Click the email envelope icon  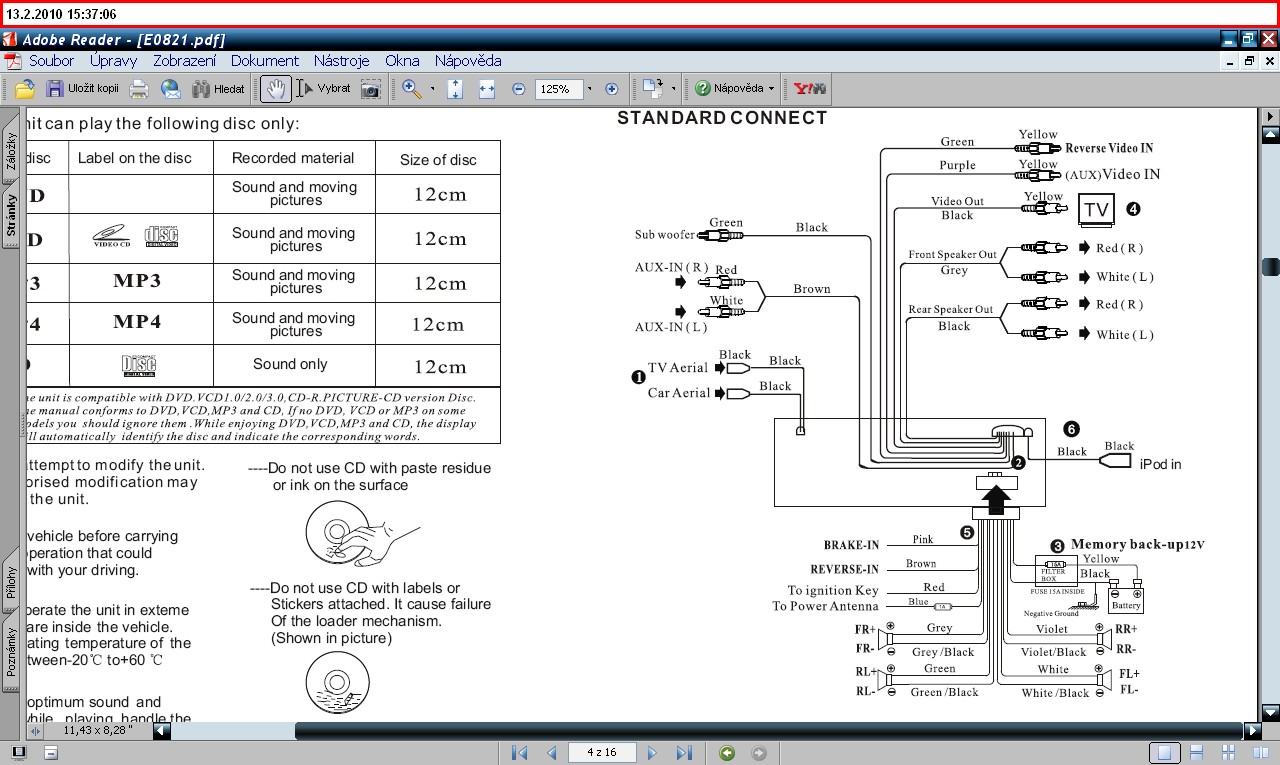click(171, 89)
